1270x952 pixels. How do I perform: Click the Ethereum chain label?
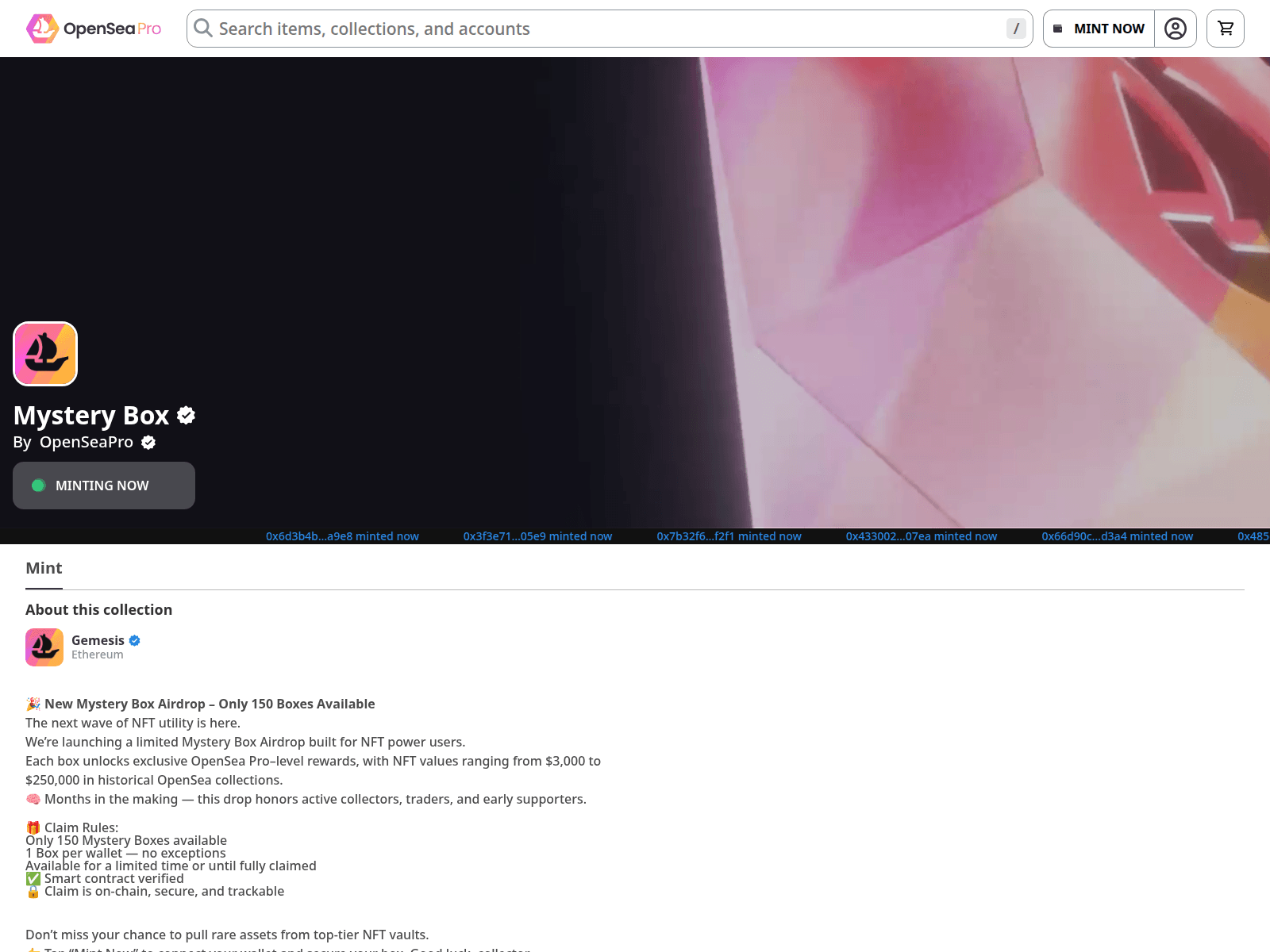point(98,654)
